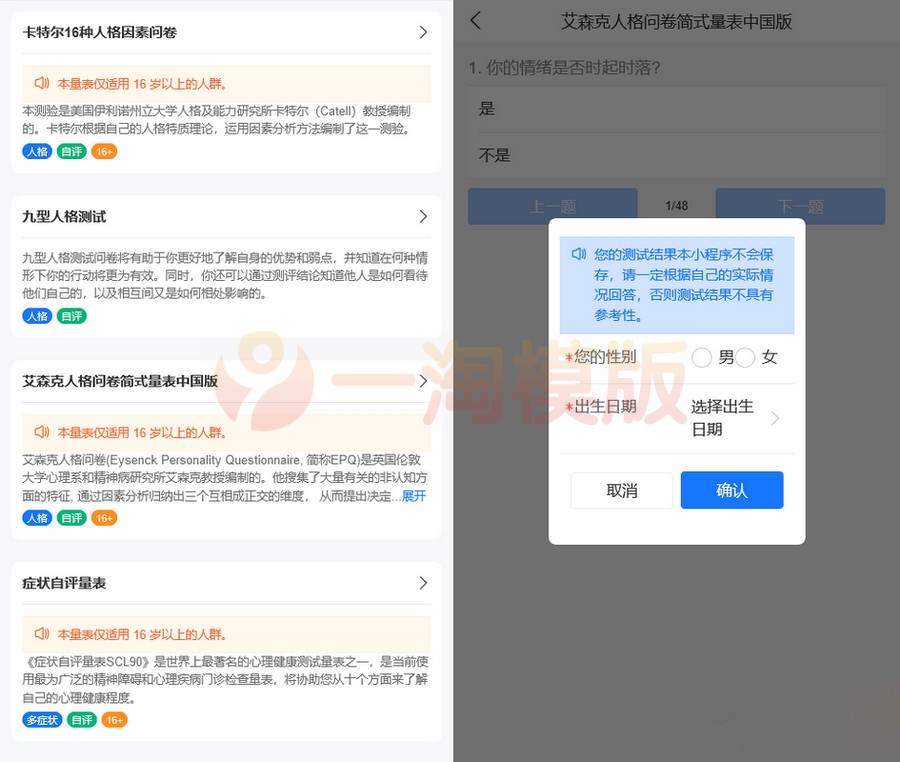Click 人格 tag on 卡特尔16种人格 card

37,151
